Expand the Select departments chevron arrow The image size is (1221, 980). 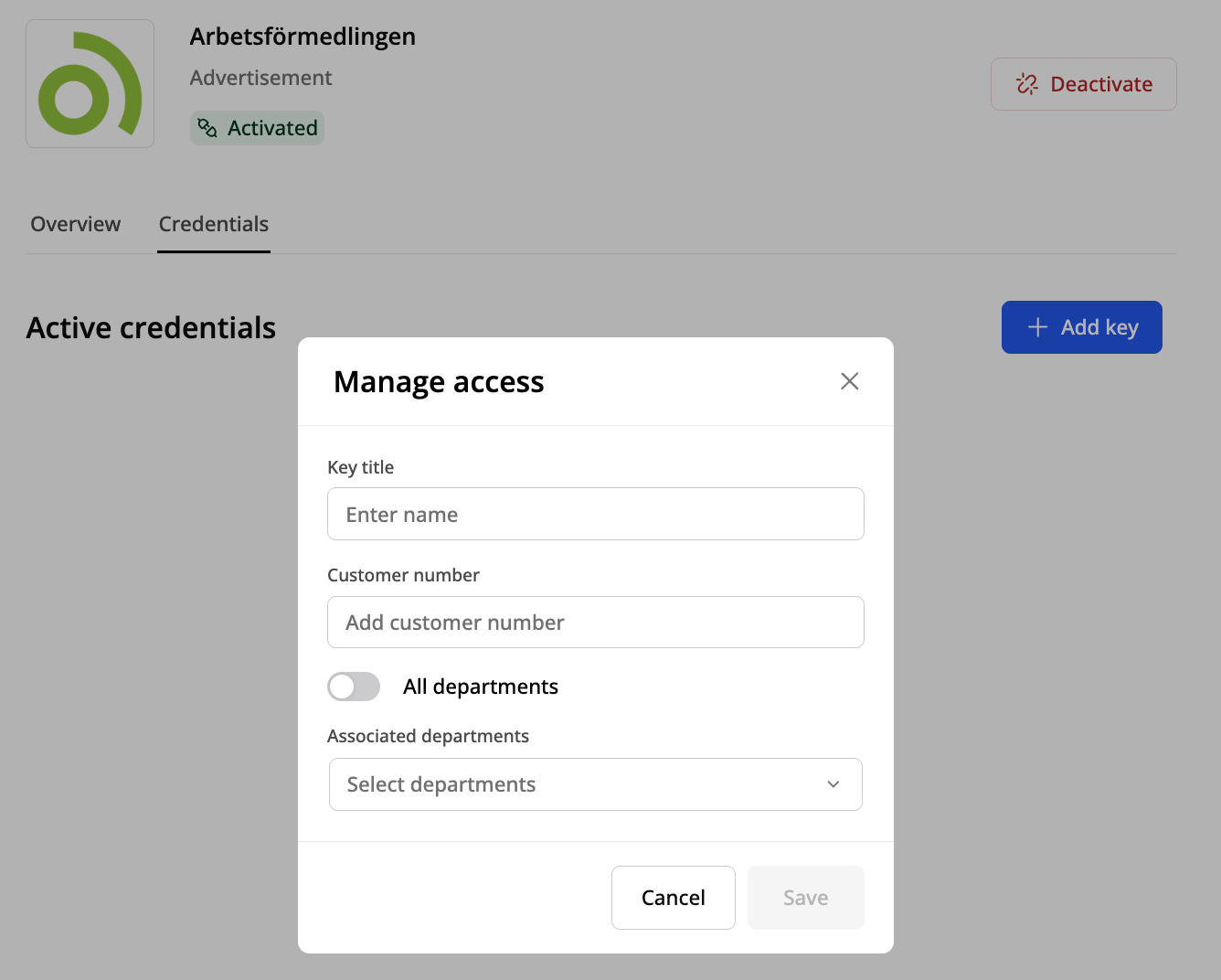tap(833, 784)
